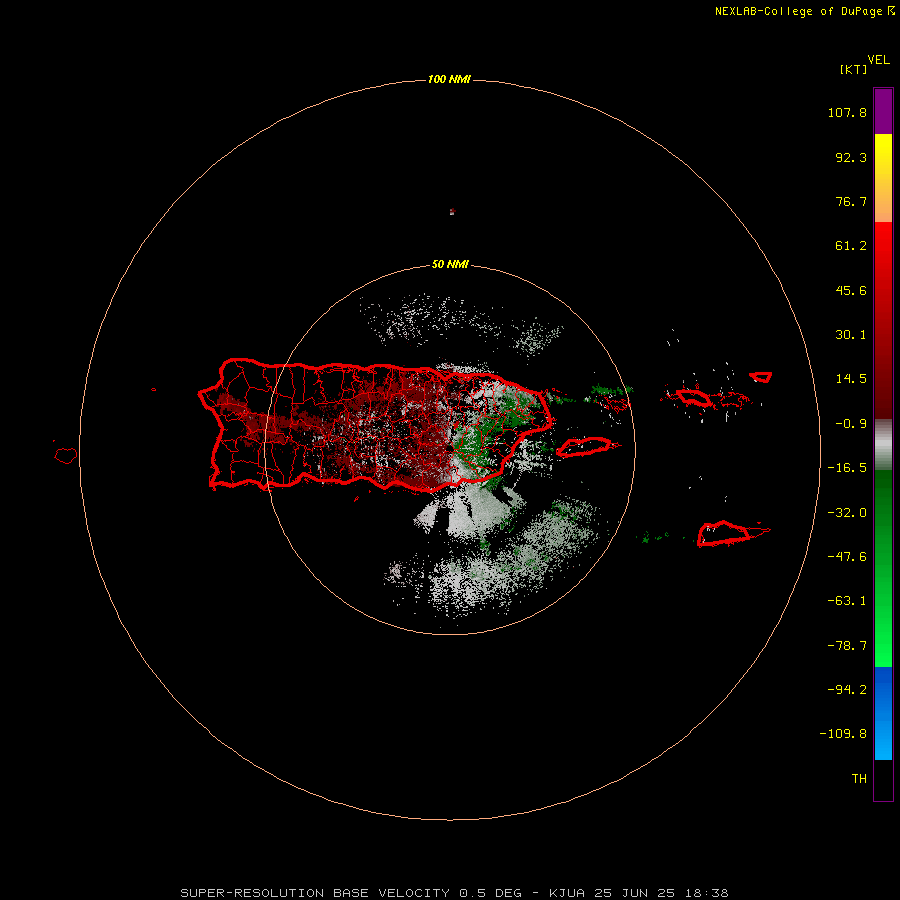Select the 107.8 value on the velocity scale
900x900 pixels.
pos(847,112)
